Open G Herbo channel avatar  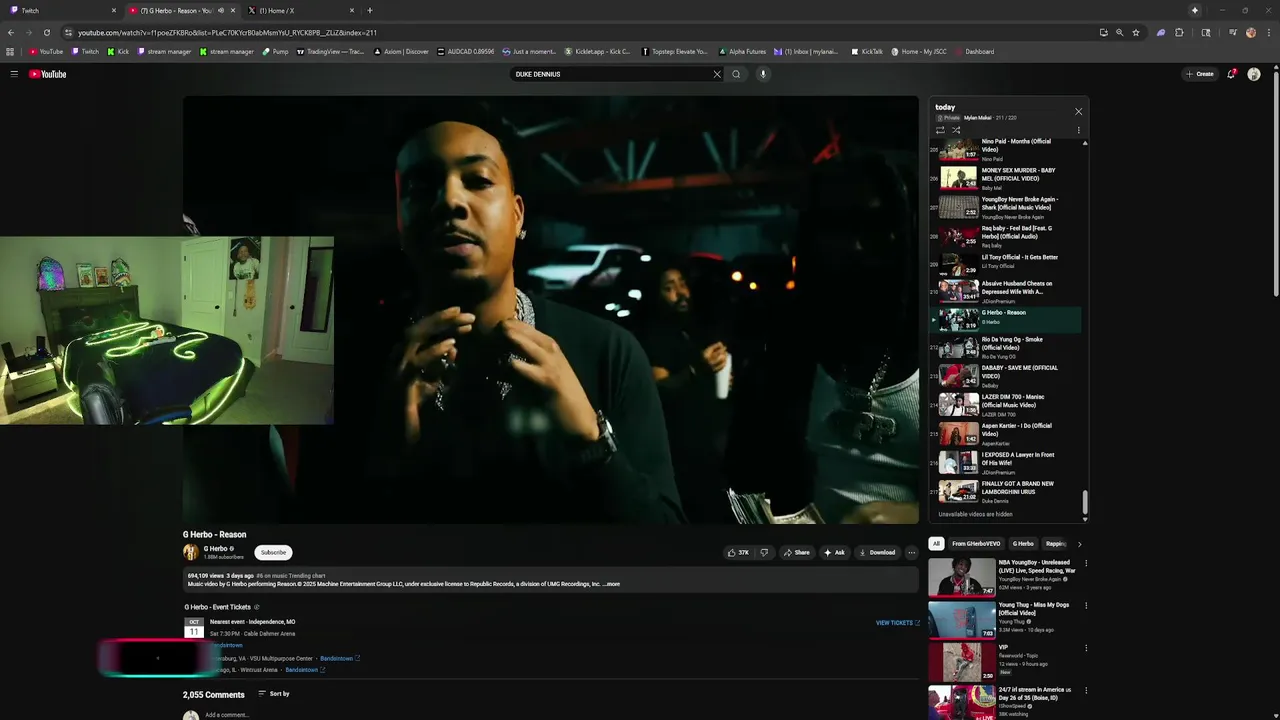190,552
